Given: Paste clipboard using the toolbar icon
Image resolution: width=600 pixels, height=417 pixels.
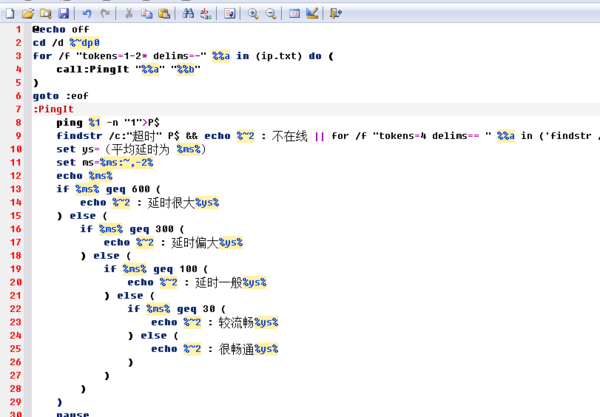Looking at the screenshot, I should [164, 14].
